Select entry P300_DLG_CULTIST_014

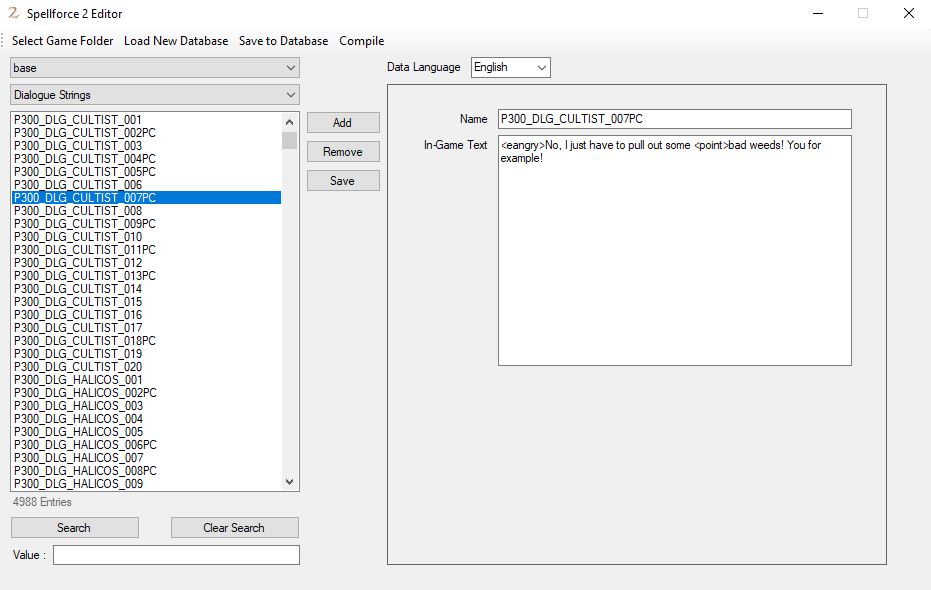point(146,289)
